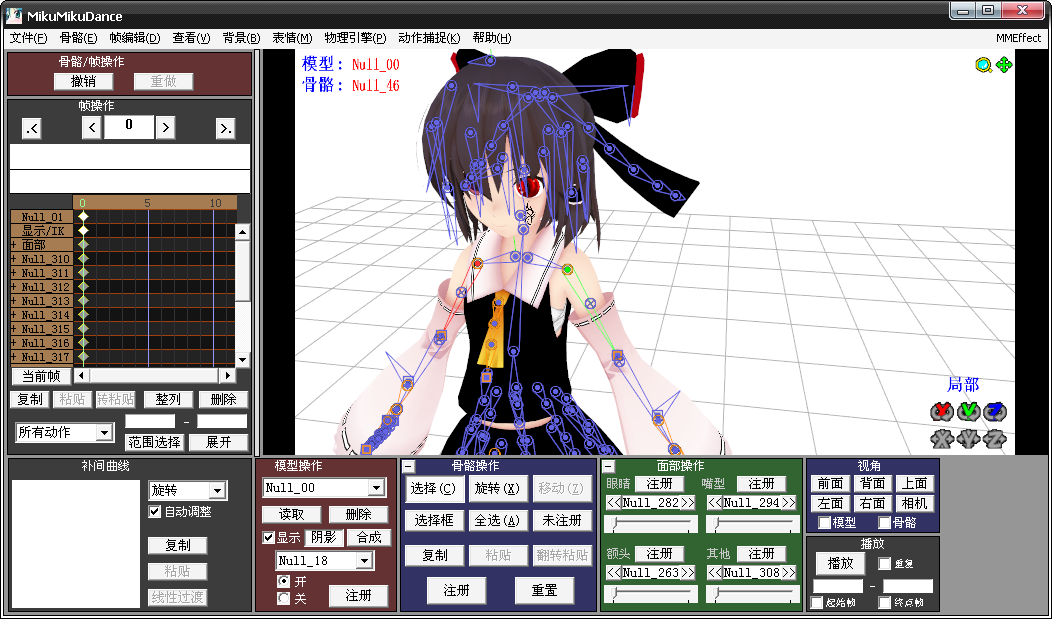
Task: Click the yellow magnifier zoom icon in viewport
Action: [984, 65]
